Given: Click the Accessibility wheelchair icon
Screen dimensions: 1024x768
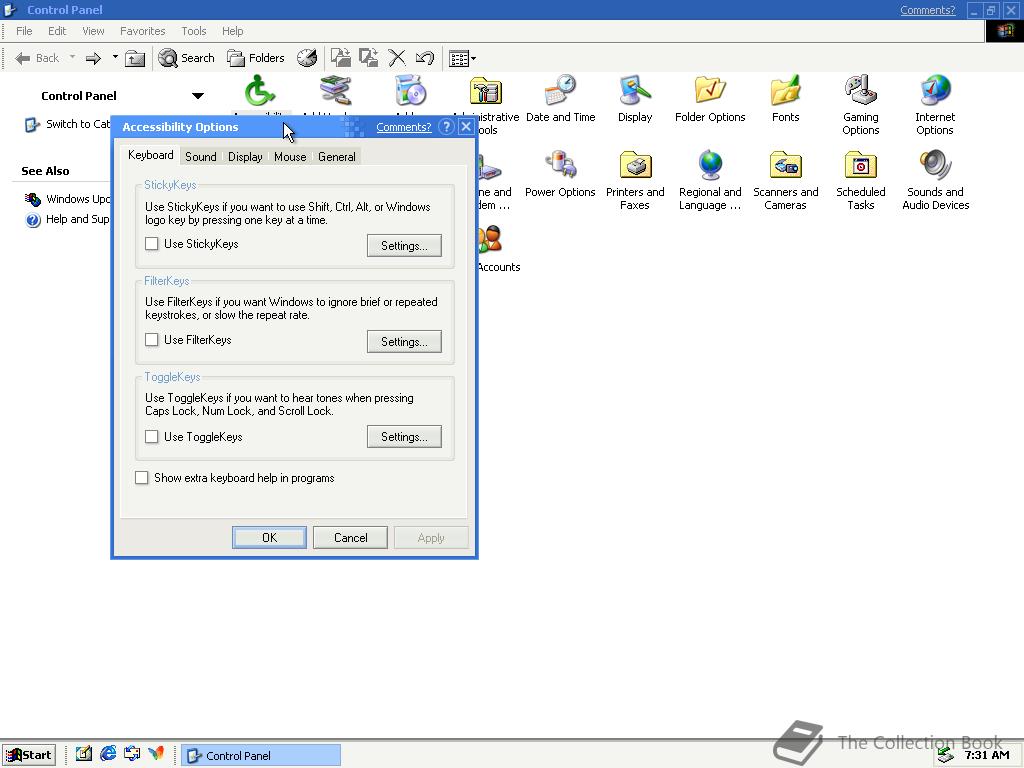Looking at the screenshot, I should point(260,91).
